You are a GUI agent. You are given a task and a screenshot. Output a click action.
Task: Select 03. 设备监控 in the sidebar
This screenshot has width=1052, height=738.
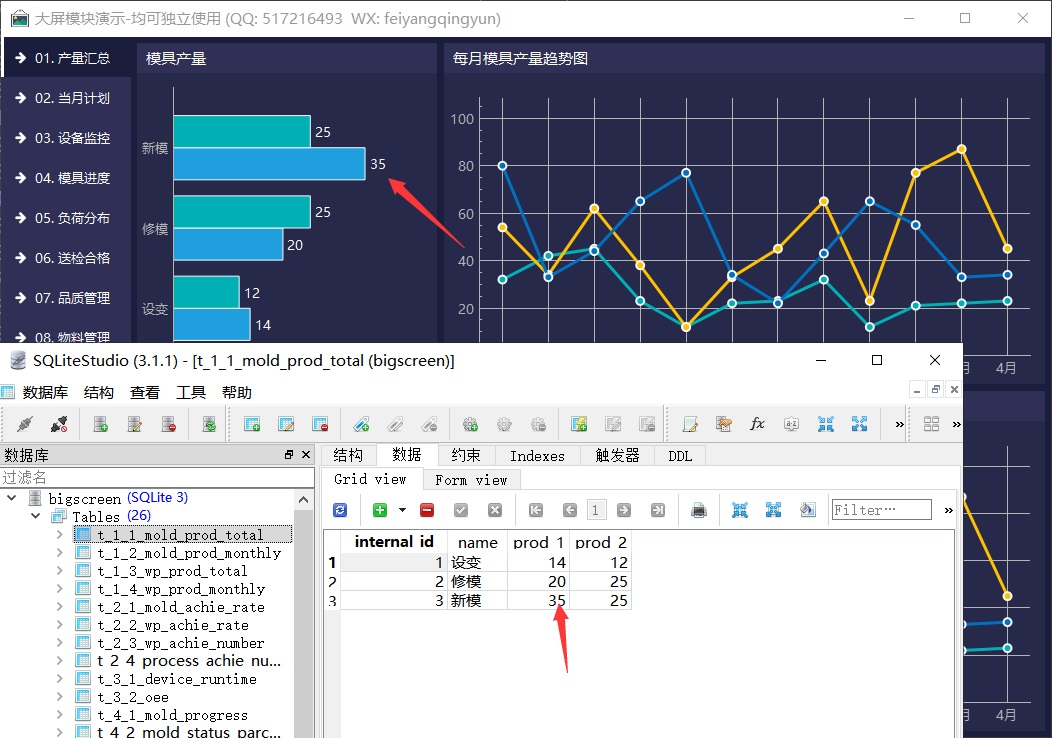click(x=72, y=138)
